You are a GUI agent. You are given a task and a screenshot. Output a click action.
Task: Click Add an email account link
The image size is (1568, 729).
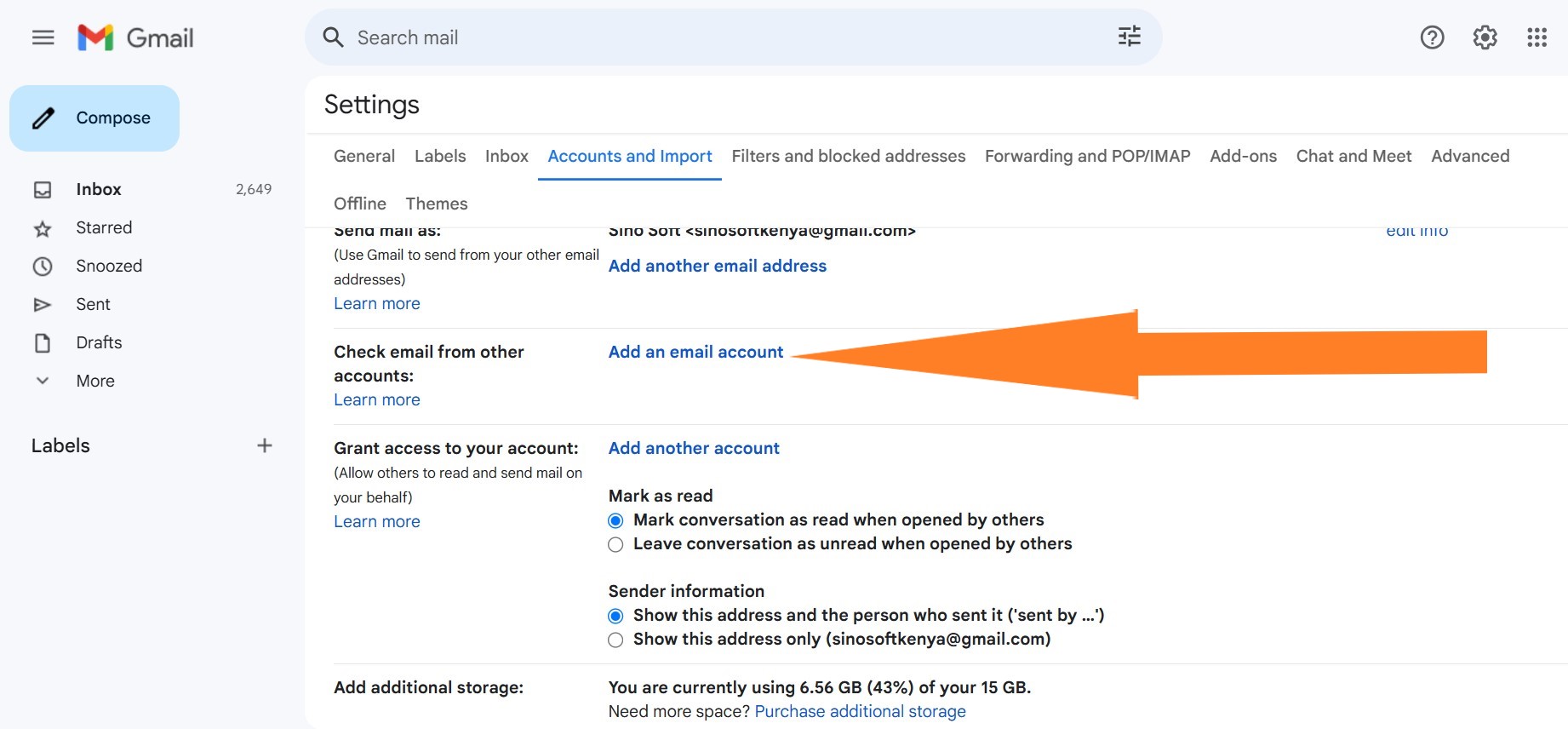695,352
